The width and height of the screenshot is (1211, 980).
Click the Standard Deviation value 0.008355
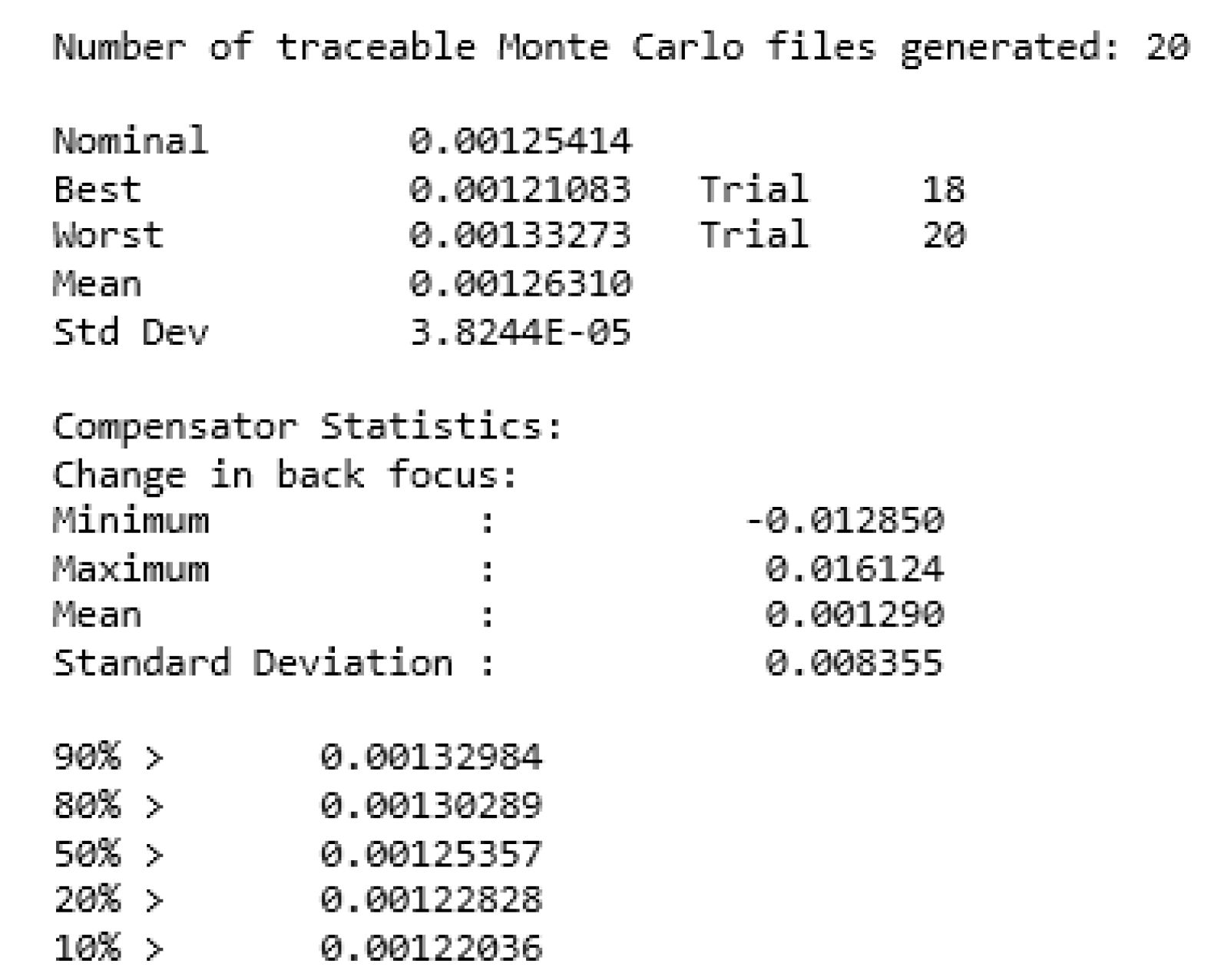853,663
